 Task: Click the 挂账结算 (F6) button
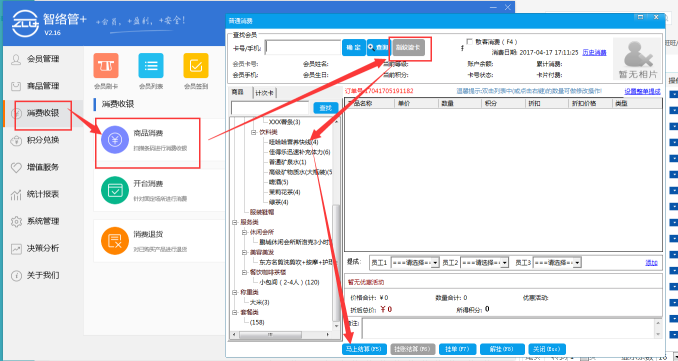point(412,349)
